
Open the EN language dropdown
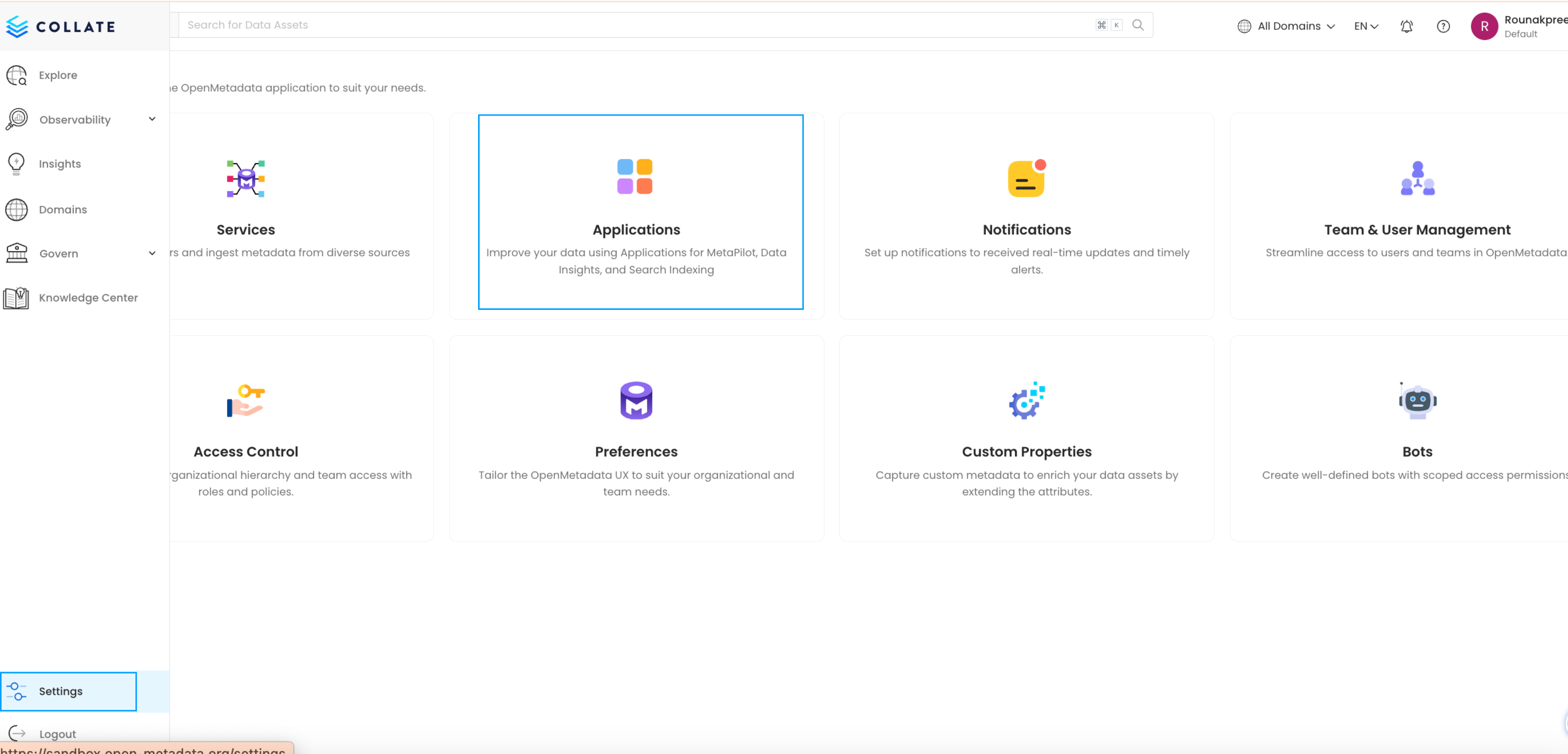click(x=1365, y=26)
